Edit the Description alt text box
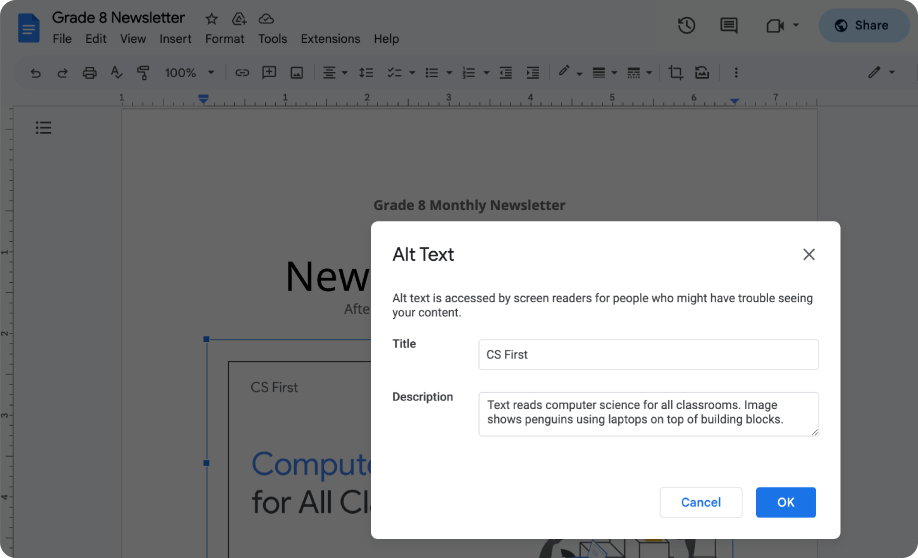918x558 pixels. (x=648, y=414)
